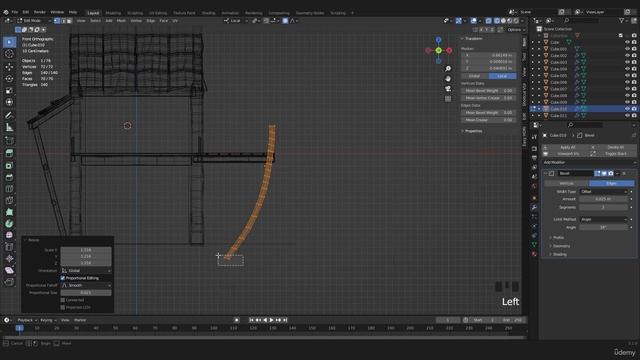Enable face select mode
This screenshot has height=360, width=640.
pos(69,20)
